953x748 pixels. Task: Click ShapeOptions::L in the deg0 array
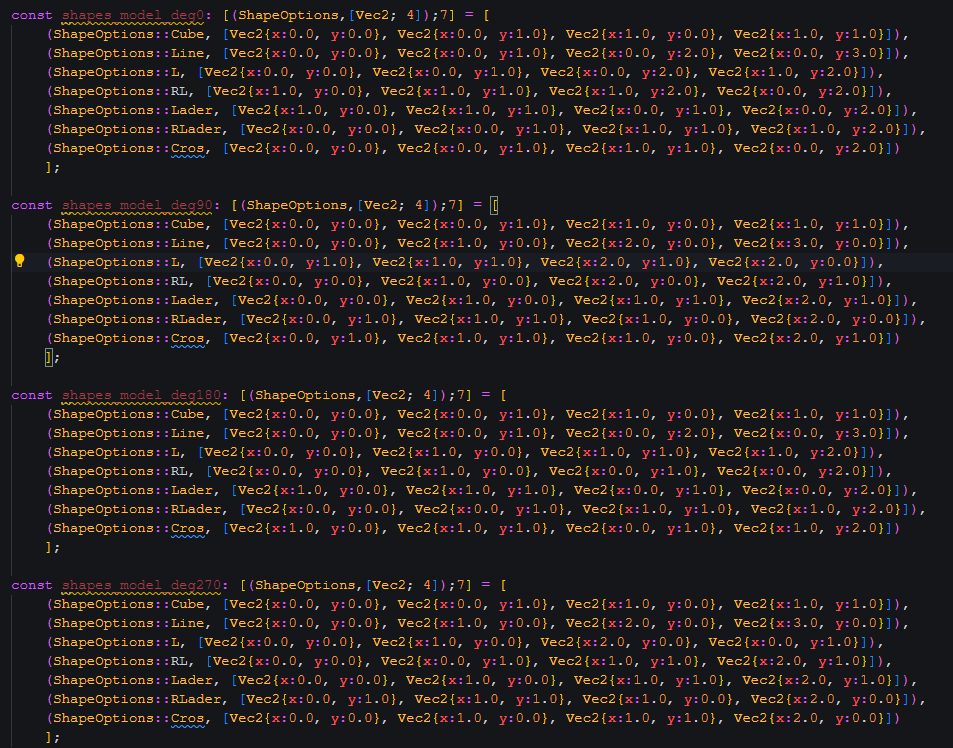point(116,72)
